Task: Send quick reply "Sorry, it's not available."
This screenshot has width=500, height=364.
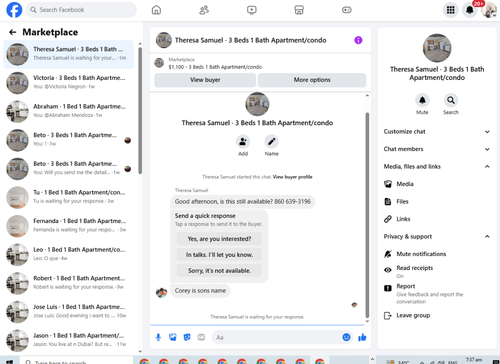Action: (219, 271)
